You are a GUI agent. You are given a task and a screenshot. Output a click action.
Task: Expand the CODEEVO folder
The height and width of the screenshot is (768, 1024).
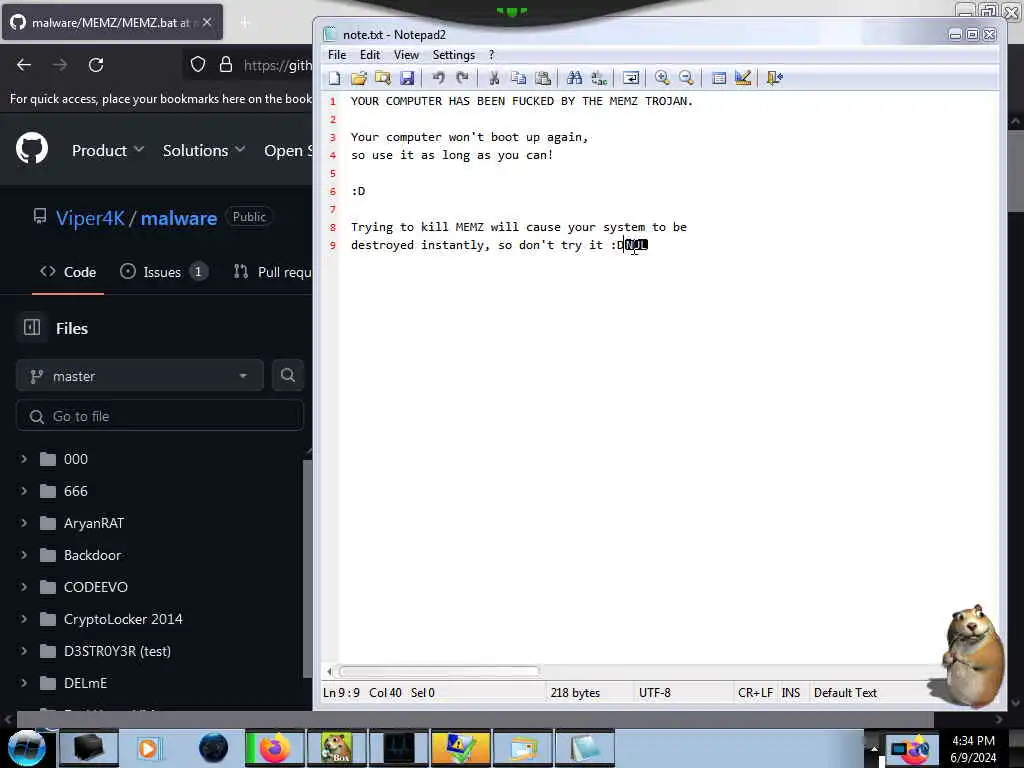(24, 587)
